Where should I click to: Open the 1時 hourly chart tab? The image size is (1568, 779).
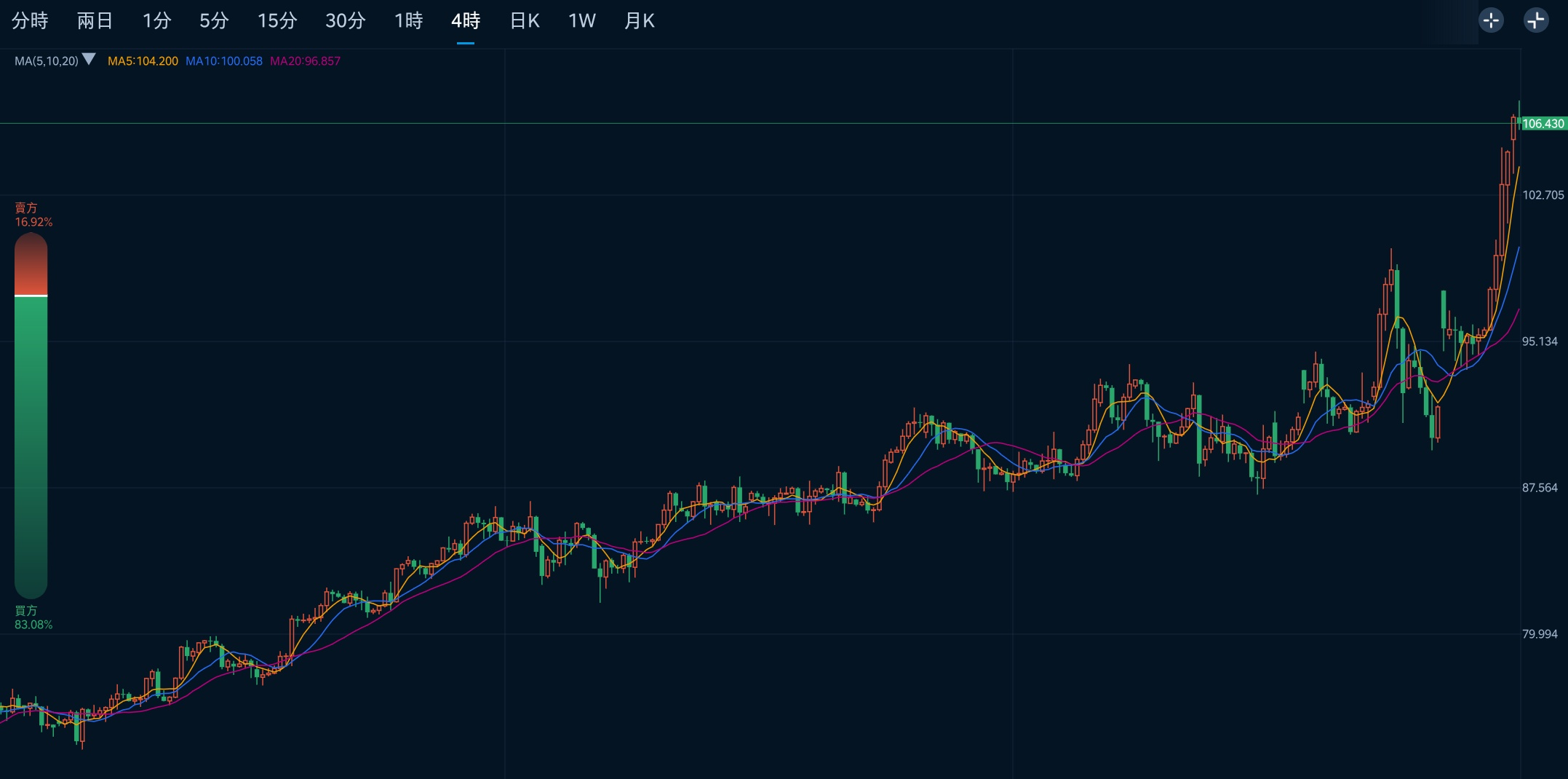tap(408, 21)
